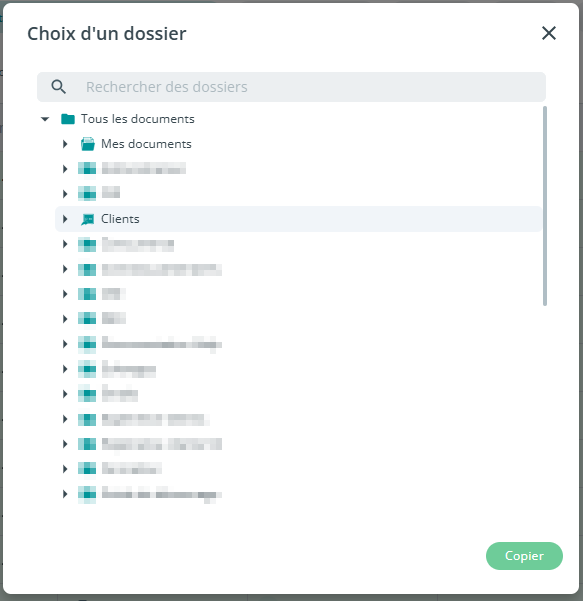Click the Copier button
Image resolution: width=583 pixels, height=601 pixels.
[x=524, y=556]
